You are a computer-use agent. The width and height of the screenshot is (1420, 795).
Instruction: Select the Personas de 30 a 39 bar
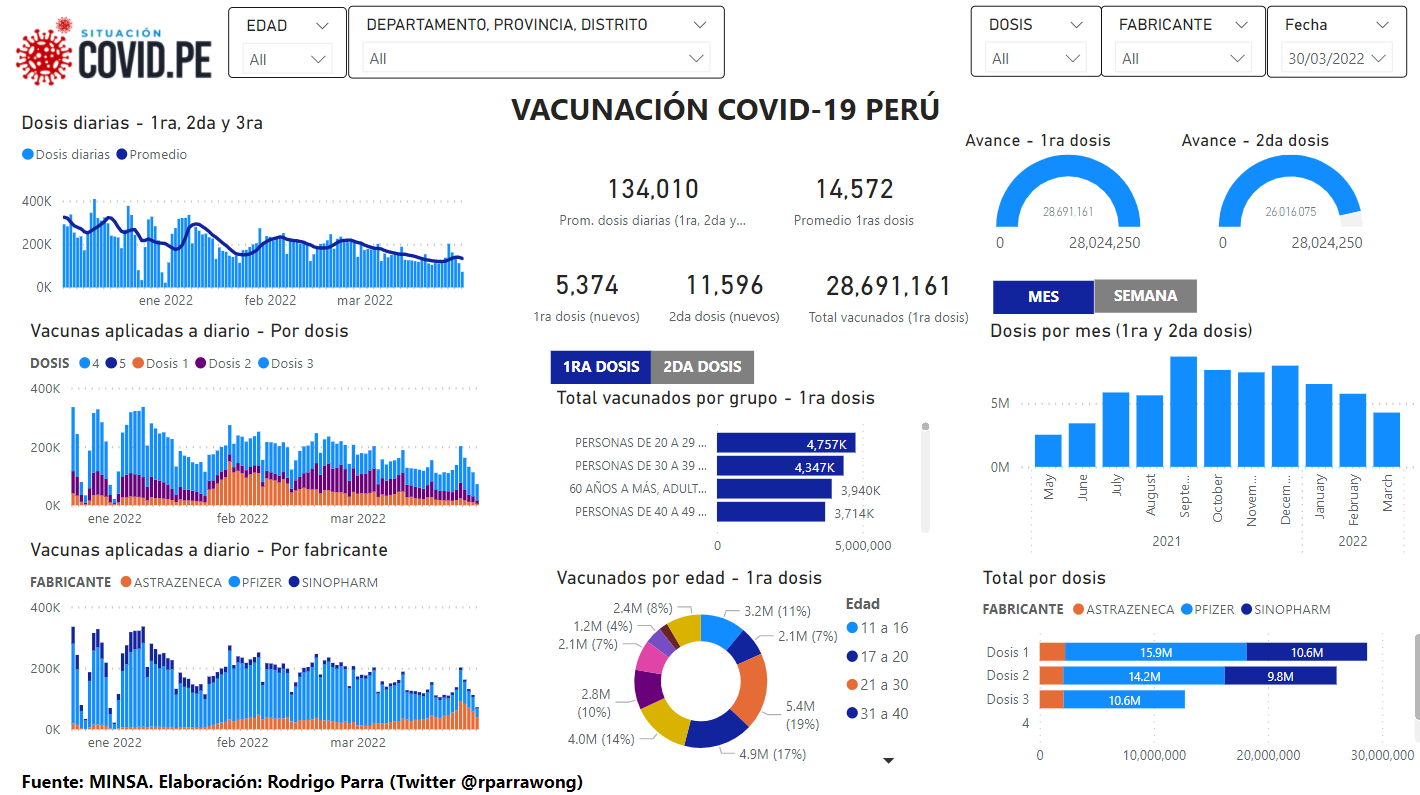click(780, 466)
